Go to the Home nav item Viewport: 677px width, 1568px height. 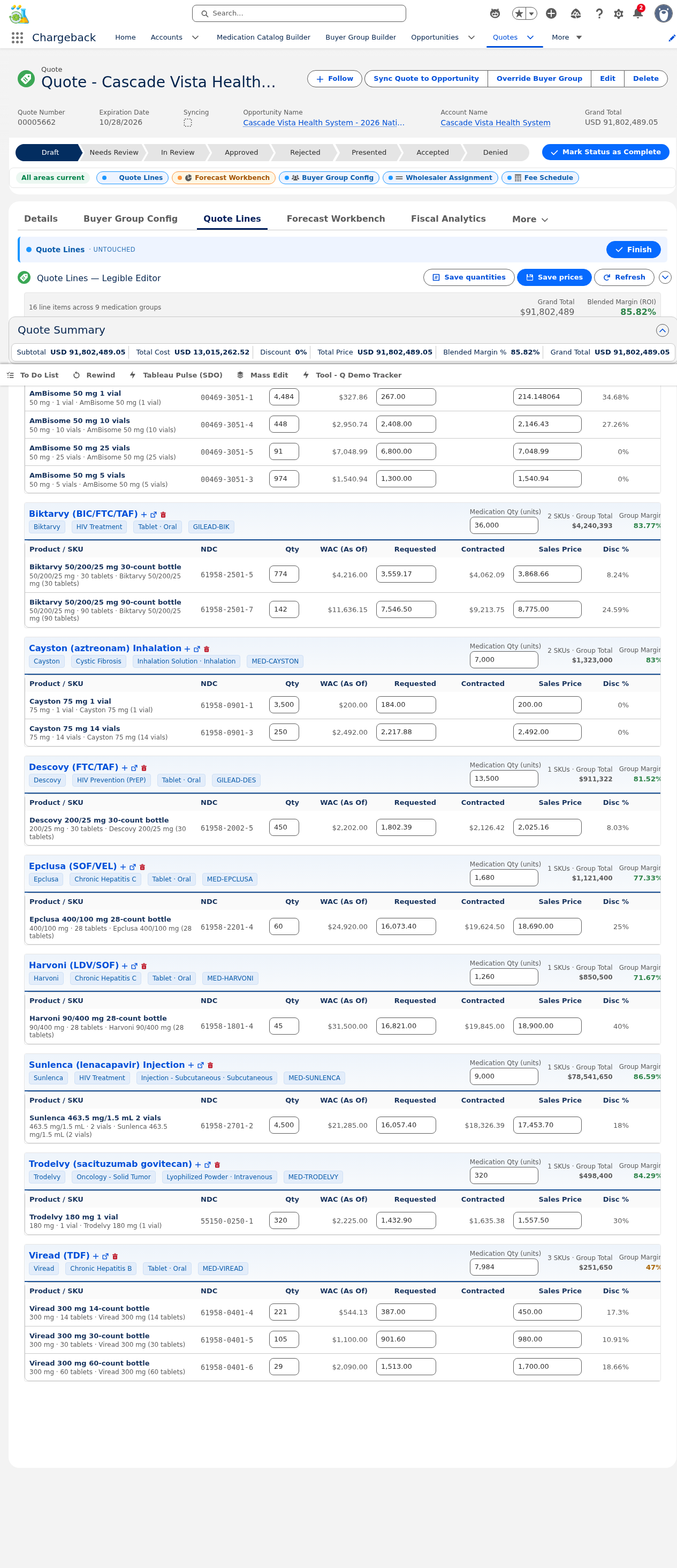tap(125, 37)
